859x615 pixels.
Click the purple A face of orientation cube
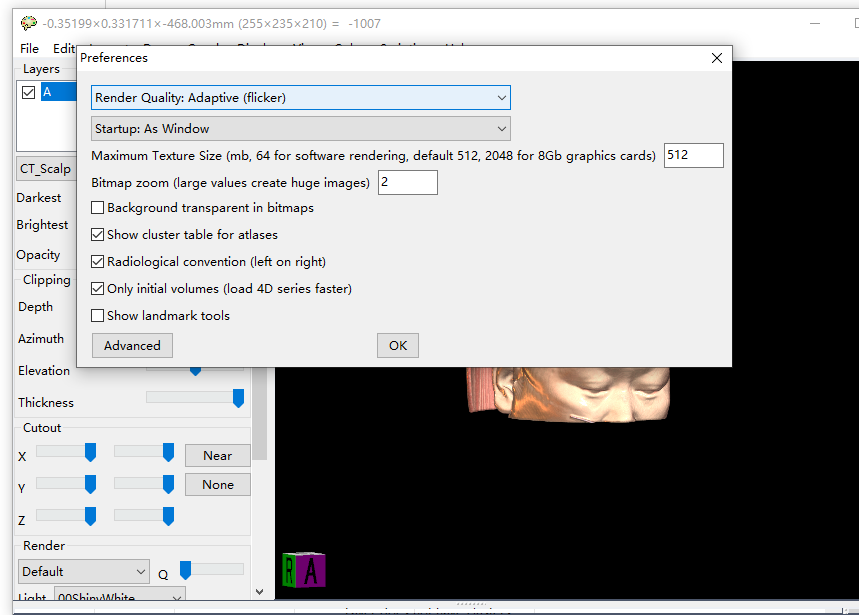[312, 570]
